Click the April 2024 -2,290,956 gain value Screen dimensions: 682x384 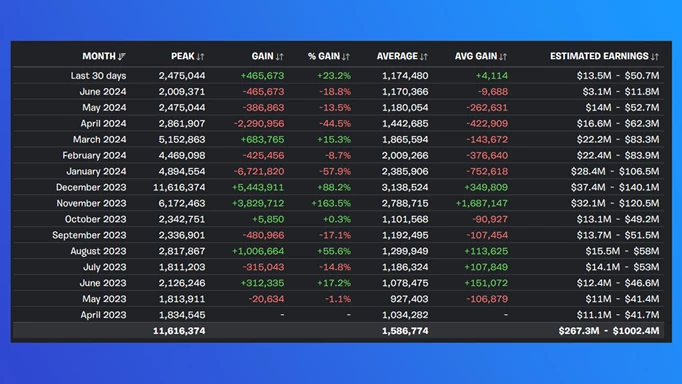(x=259, y=124)
